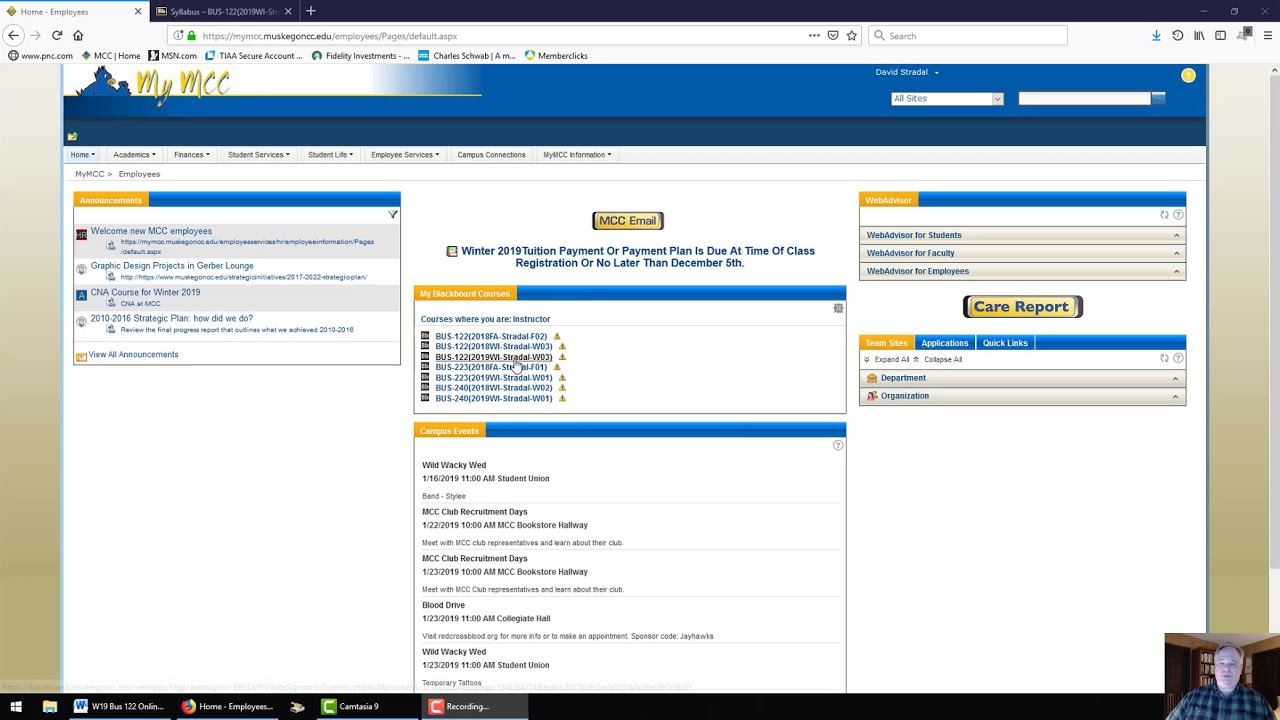Open Welcome new MCC employees announcement
This screenshot has width=1280, height=720.
pos(151,231)
